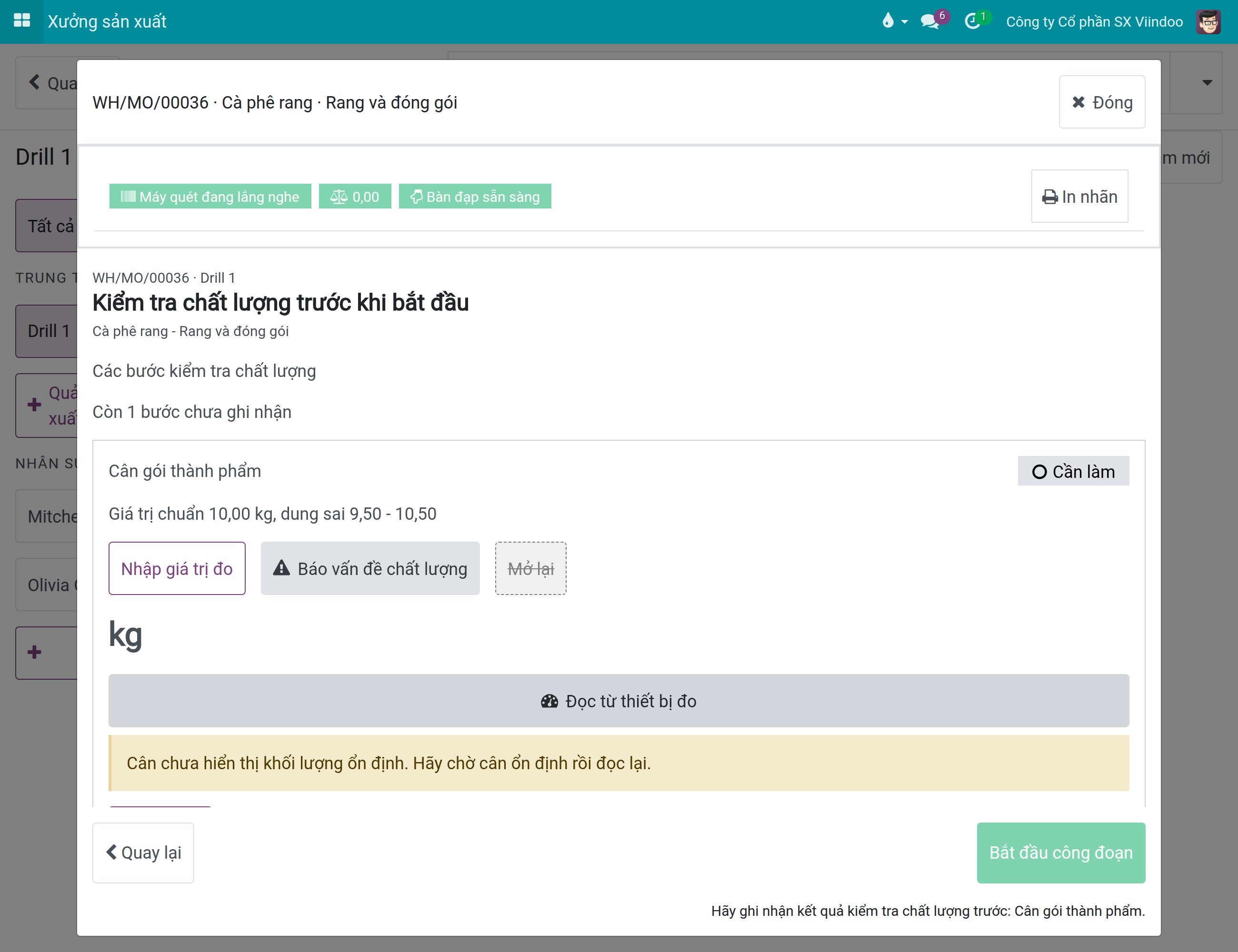Open the apps grid menu icon

click(21, 21)
